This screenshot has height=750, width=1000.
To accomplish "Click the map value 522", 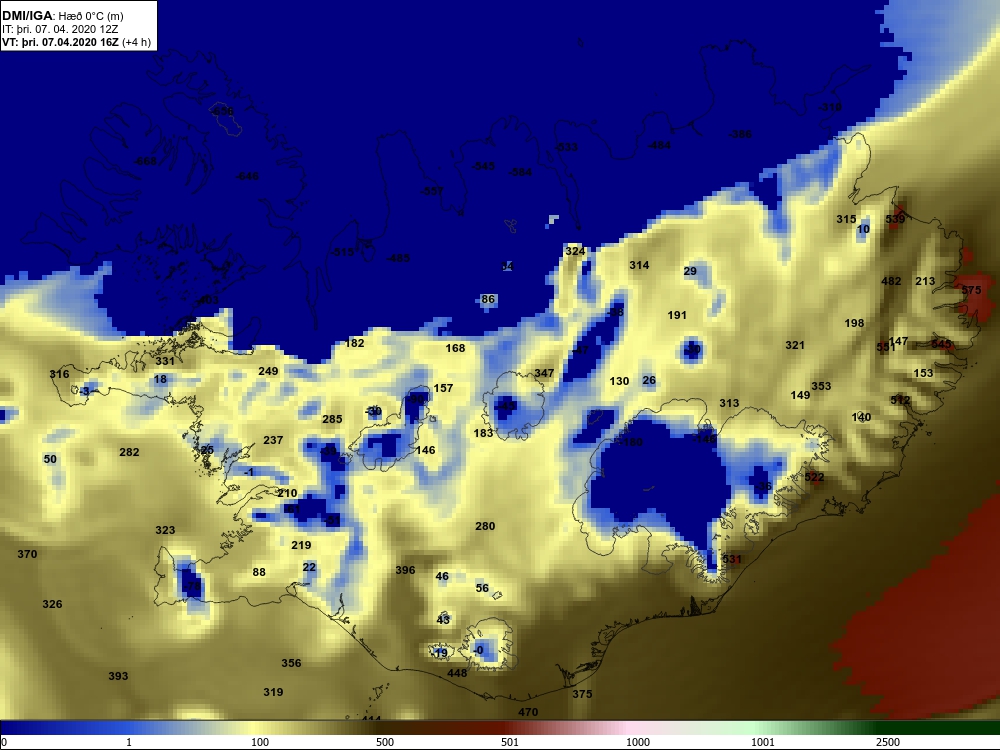I will (814, 478).
